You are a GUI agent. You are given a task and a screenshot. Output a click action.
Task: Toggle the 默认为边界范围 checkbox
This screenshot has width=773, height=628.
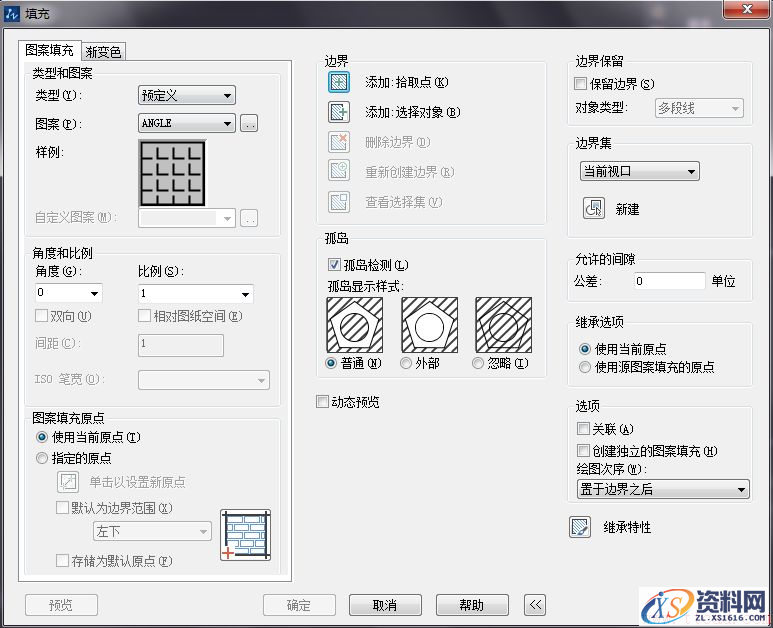click(62, 508)
